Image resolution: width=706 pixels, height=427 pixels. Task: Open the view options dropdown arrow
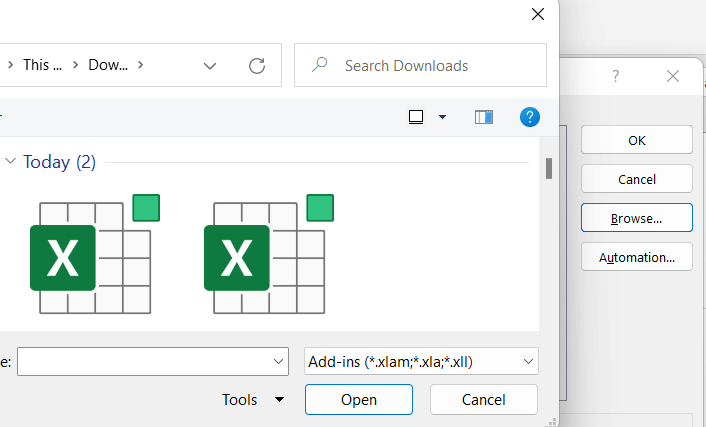pyautogui.click(x=442, y=117)
